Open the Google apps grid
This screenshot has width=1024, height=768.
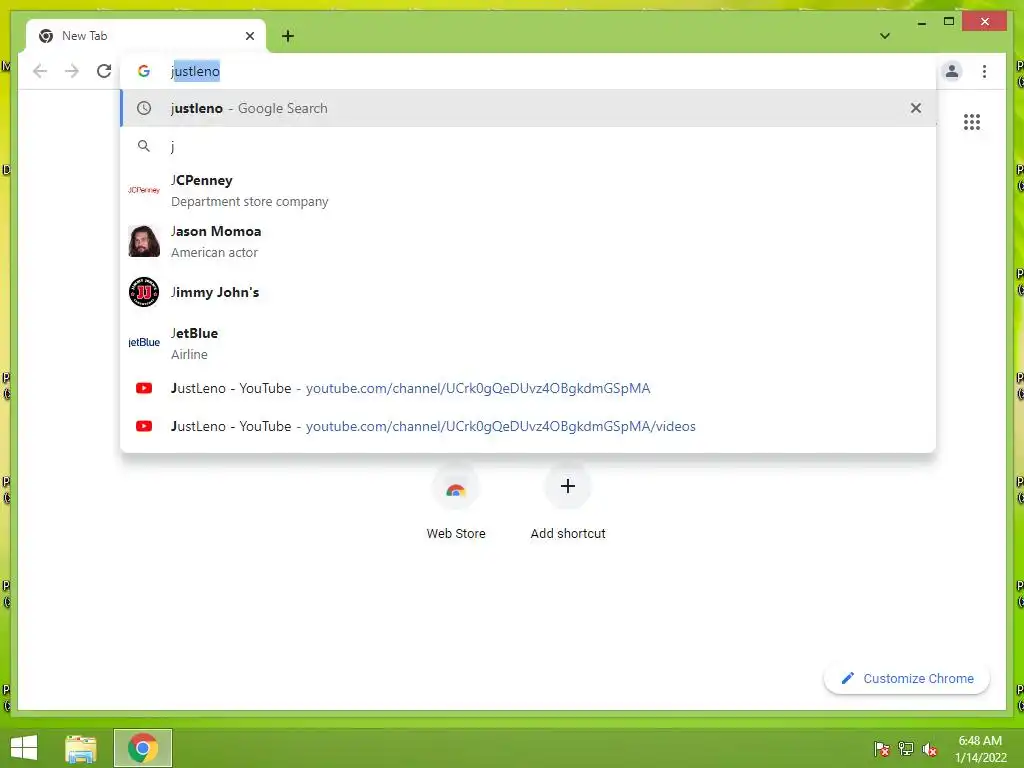(x=972, y=122)
